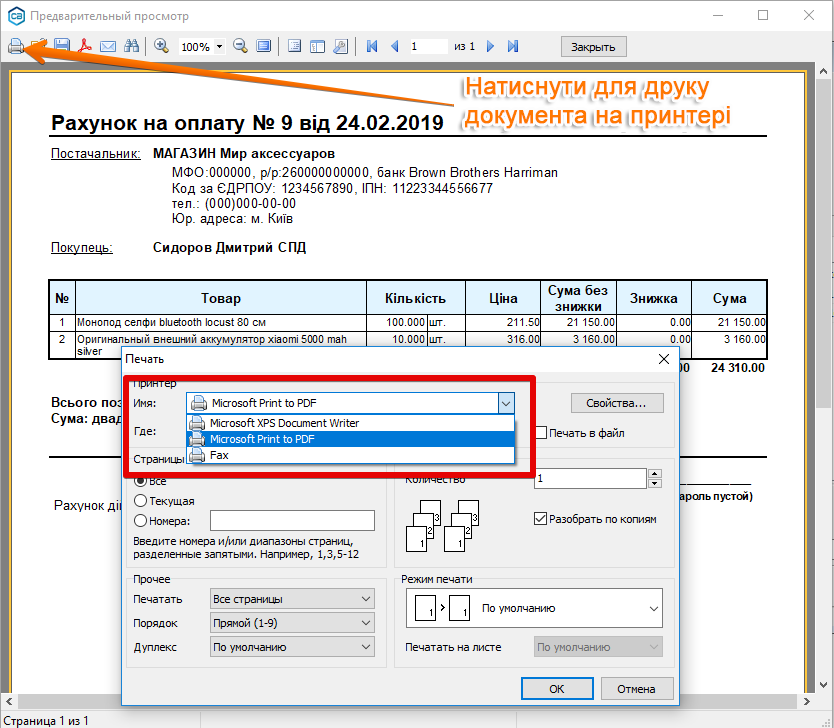
Task: Close the Печать dialog with X
Action: tap(664, 359)
